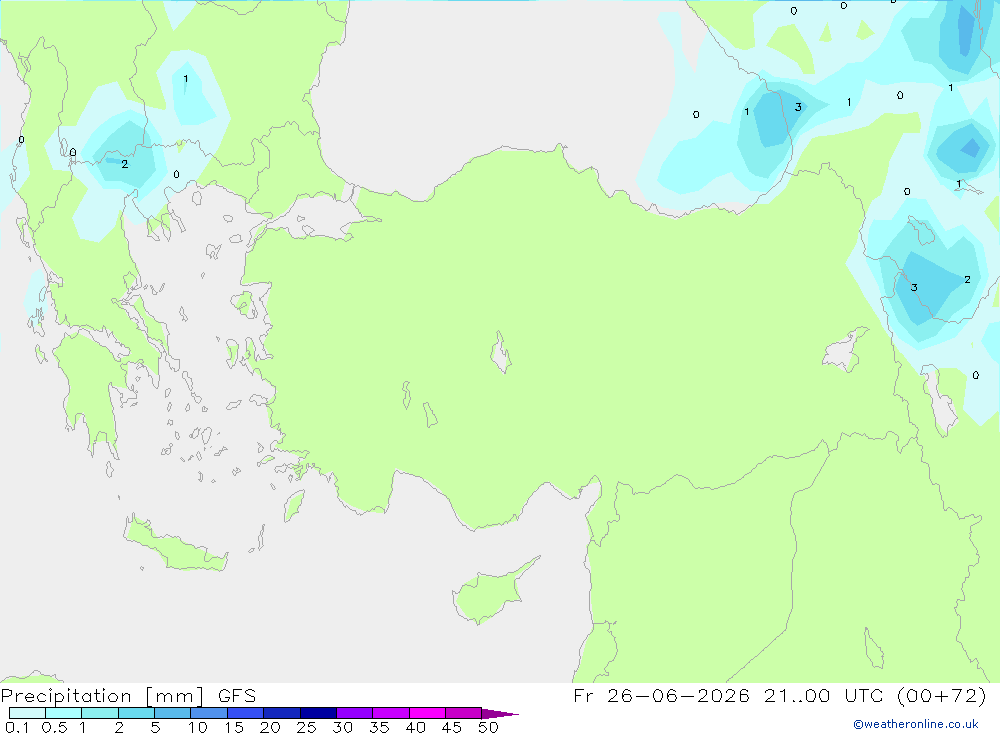
Task: Select the legend swatch between 45 and 50
Action: (464, 713)
